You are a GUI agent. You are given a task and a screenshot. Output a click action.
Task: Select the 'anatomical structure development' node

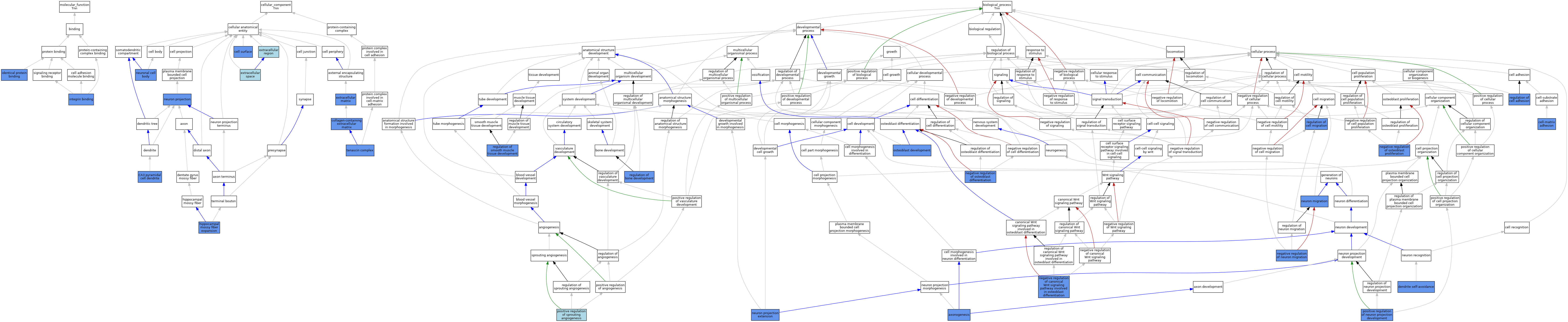598,52
